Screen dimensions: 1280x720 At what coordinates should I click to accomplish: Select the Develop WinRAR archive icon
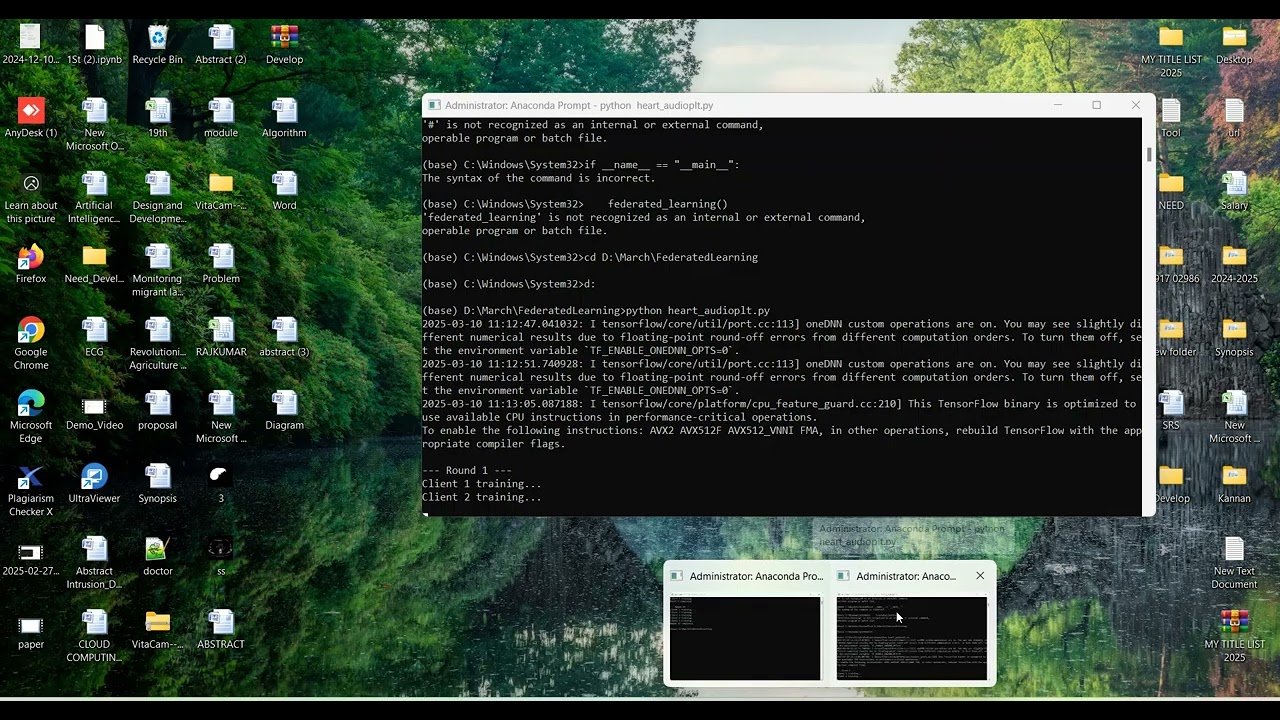284,45
